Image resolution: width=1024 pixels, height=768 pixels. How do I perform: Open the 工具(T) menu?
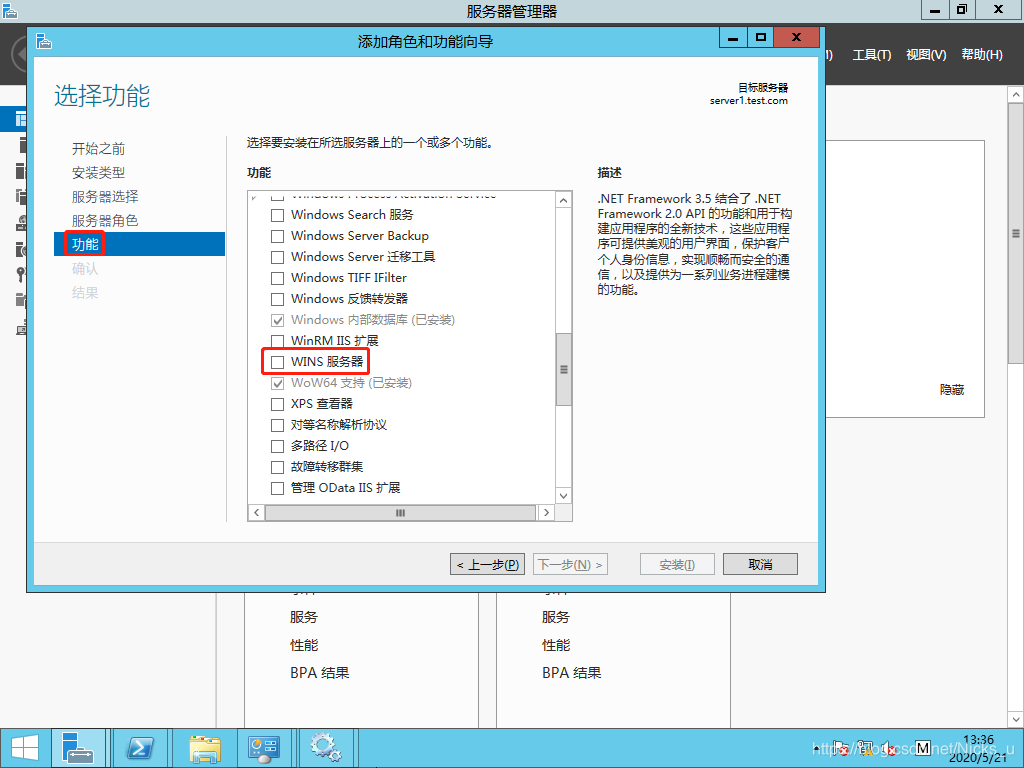[872, 55]
